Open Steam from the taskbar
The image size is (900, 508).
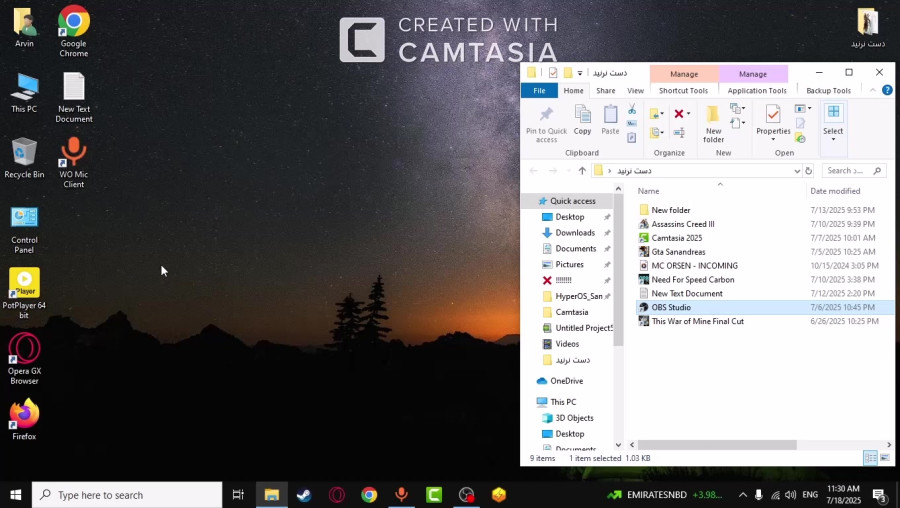[x=304, y=495]
